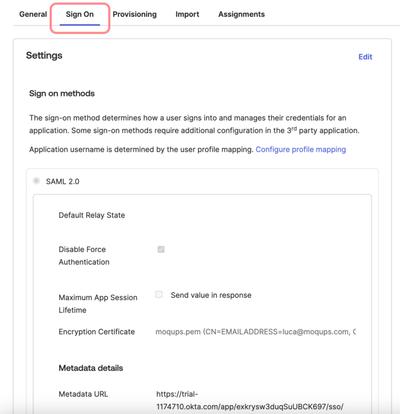Switch to the Sign On tab
Screen dimensions: 400x414
80,14
